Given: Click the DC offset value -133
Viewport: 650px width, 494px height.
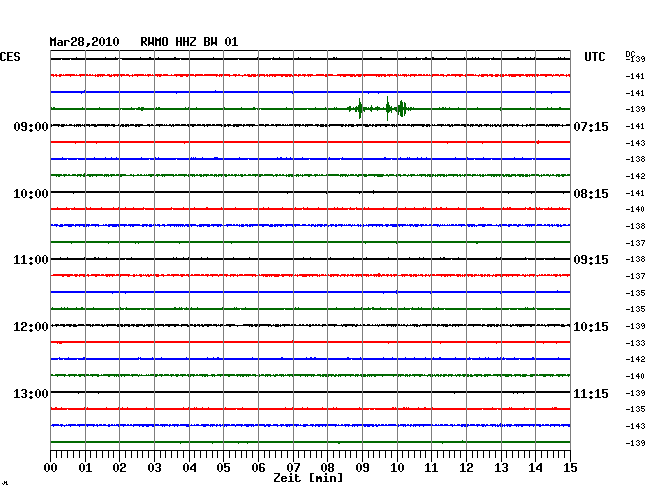Looking at the screenshot, I should pos(635,343).
